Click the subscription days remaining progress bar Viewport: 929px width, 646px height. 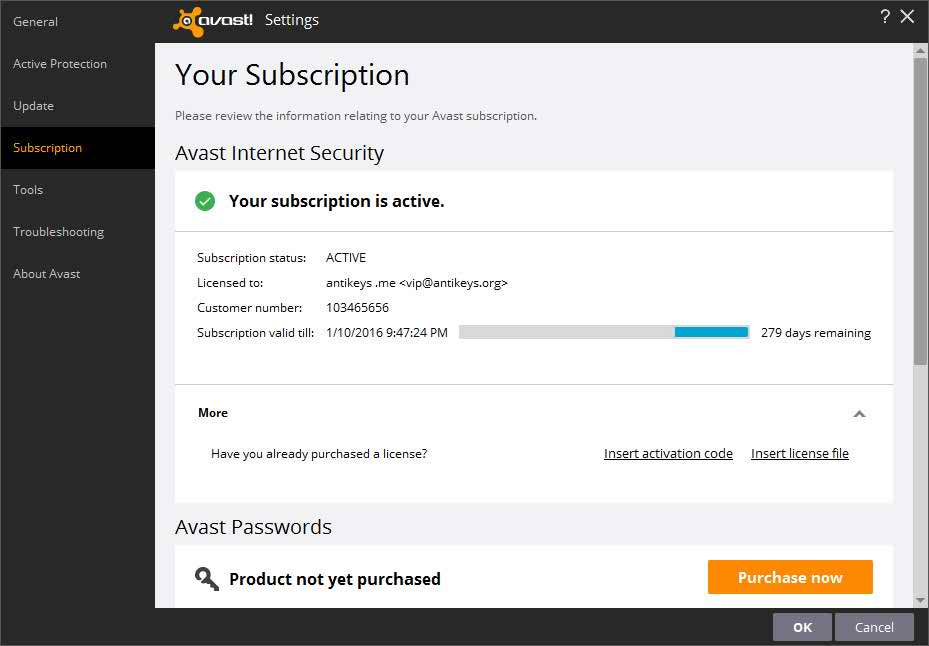click(604, 332)
